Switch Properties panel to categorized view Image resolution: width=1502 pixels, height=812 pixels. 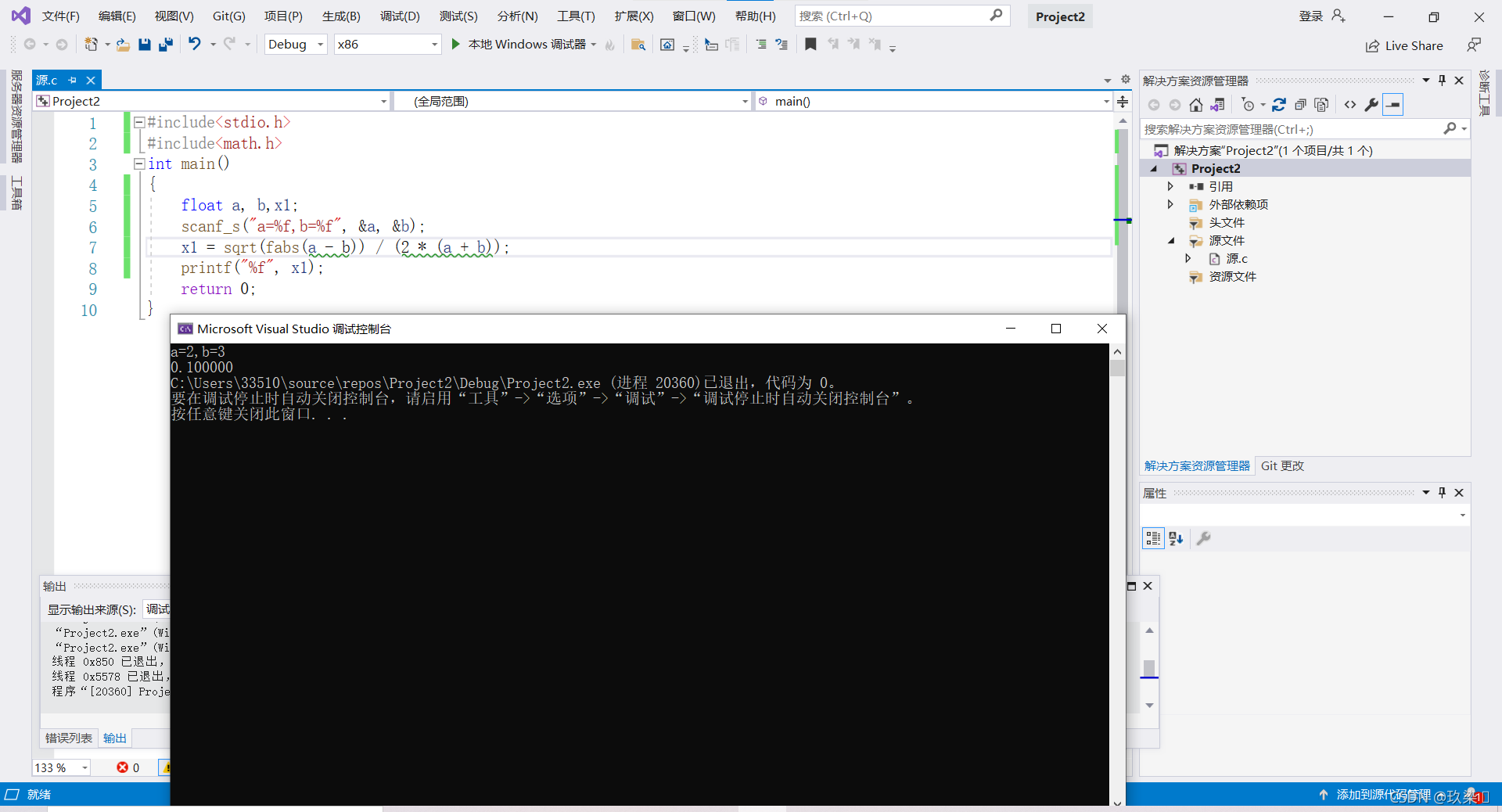pos(1153,538)
